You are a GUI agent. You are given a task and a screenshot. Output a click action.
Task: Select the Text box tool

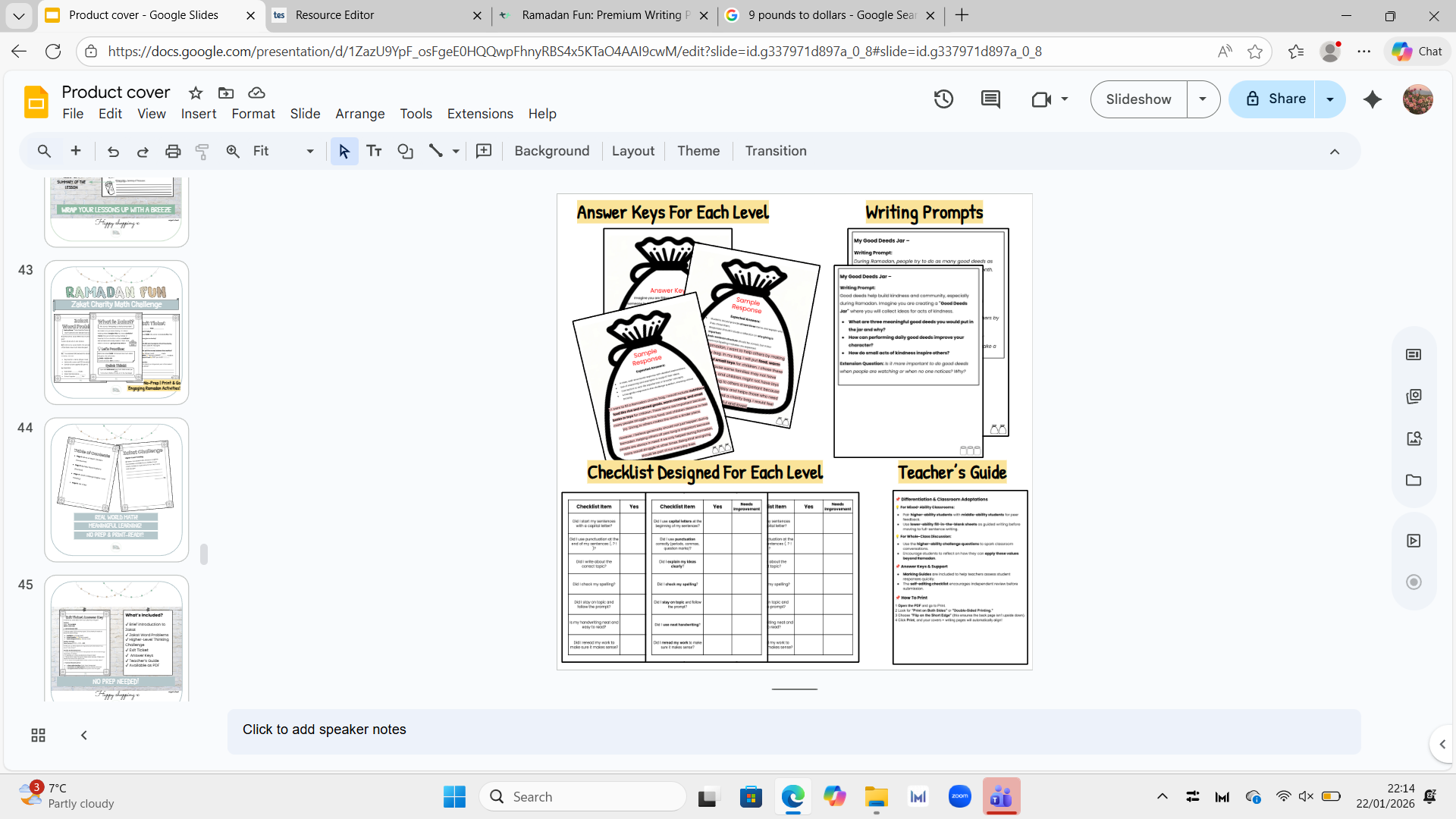[x=374, y=151]
